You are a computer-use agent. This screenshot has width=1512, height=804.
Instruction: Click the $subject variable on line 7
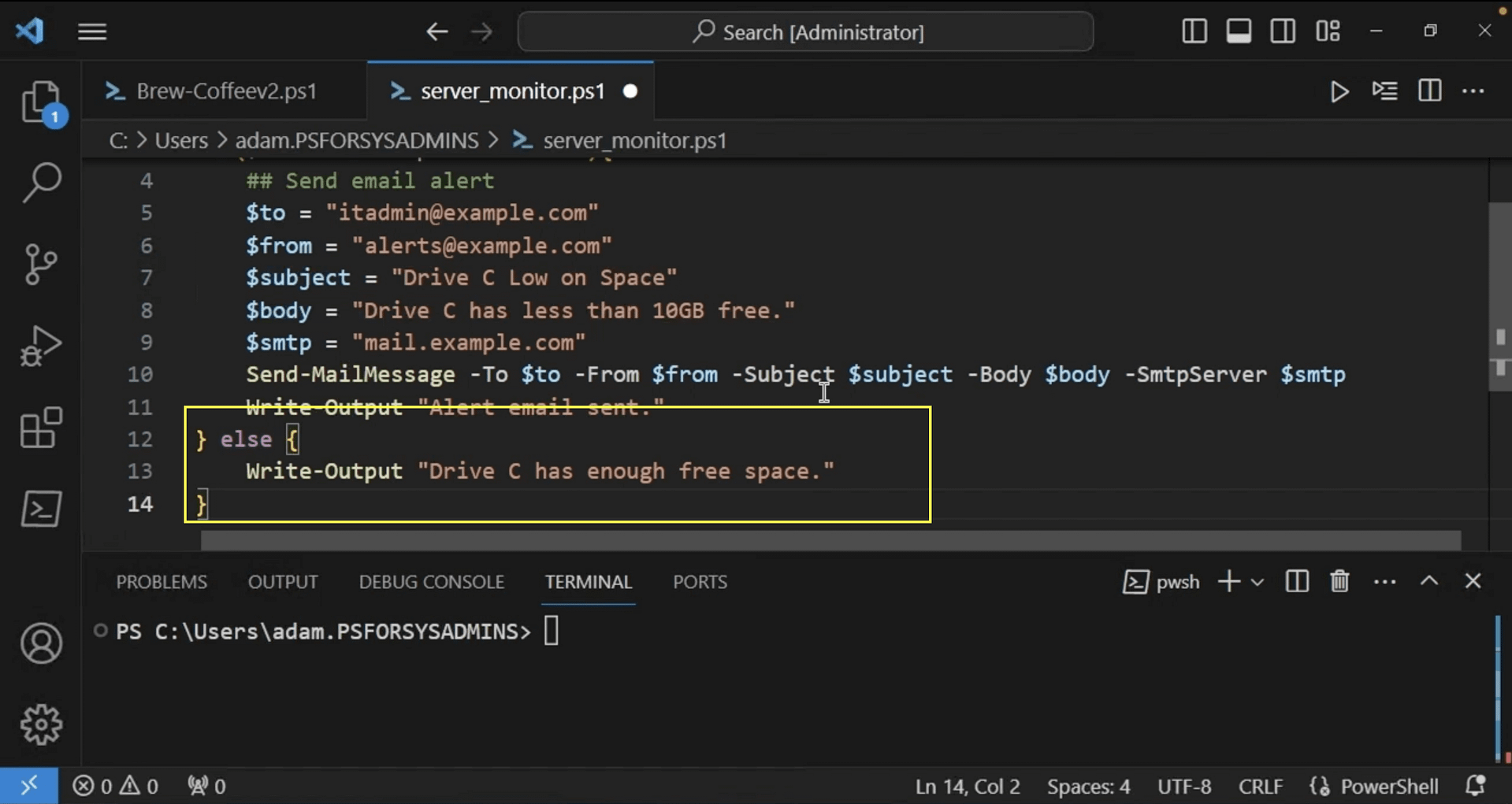298,278
